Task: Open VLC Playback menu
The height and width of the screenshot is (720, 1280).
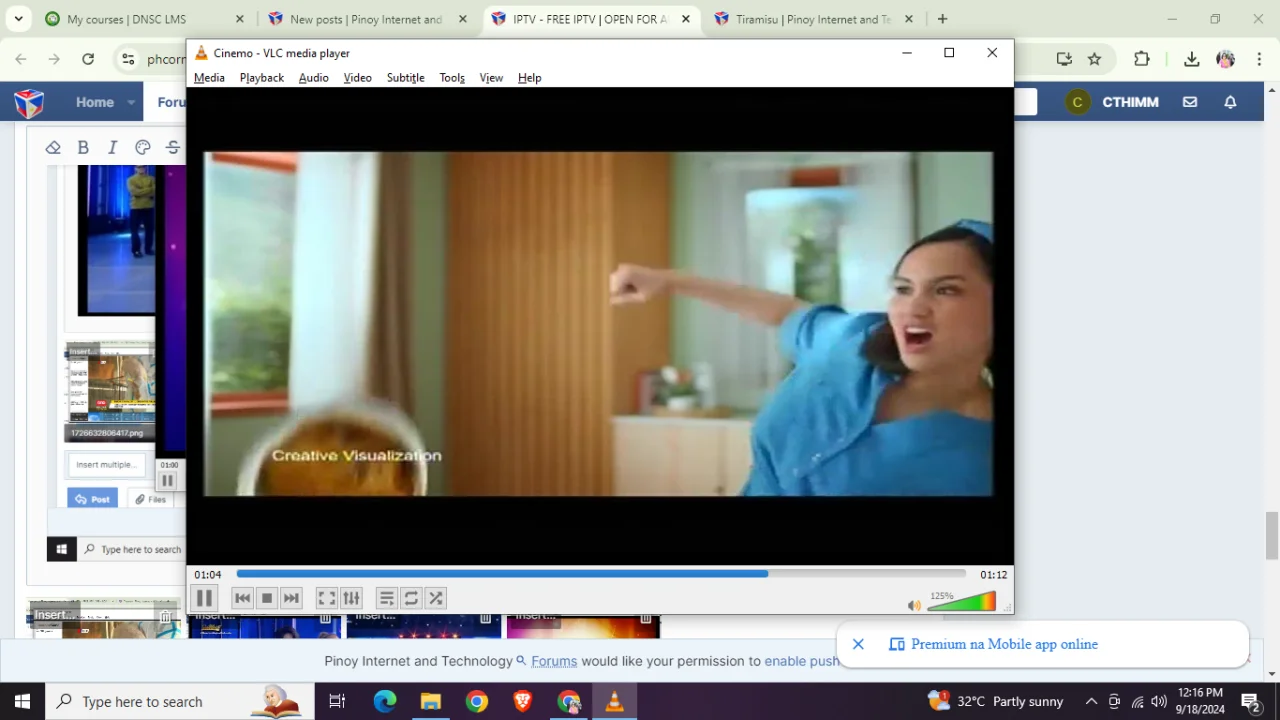Action: click(x=262, y=78)
